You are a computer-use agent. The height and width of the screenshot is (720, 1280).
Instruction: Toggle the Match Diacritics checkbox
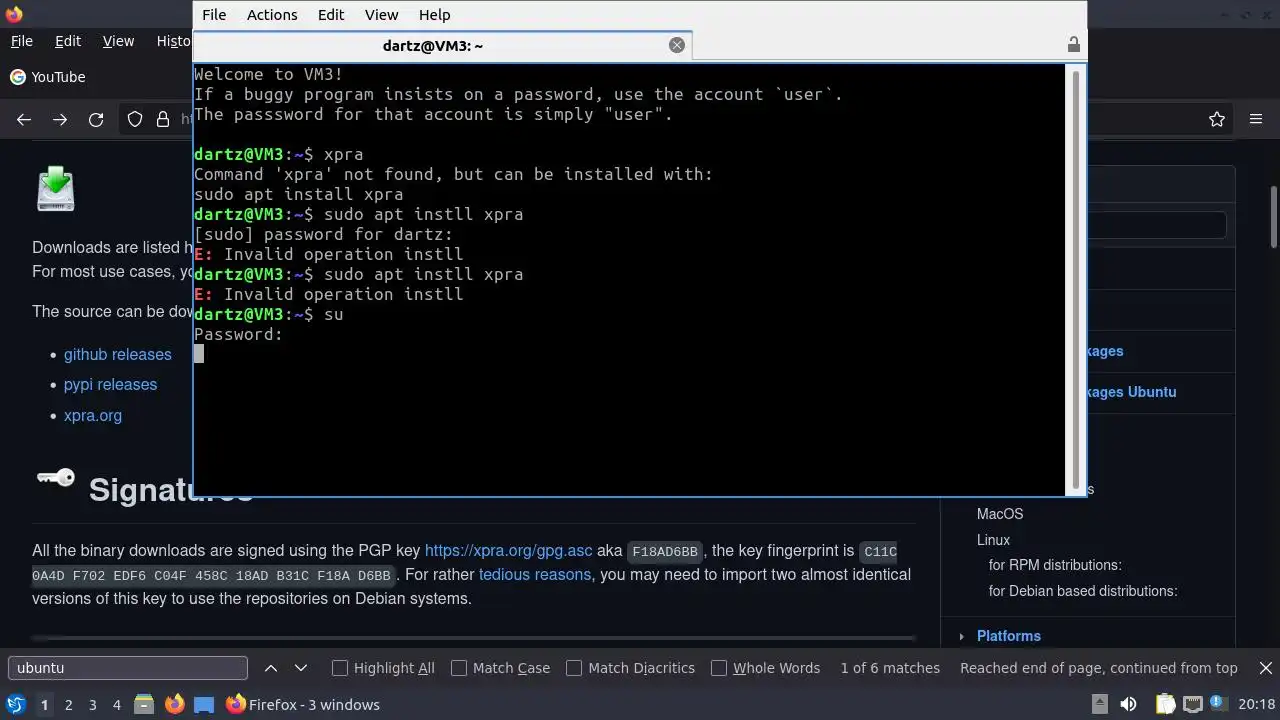574,668
